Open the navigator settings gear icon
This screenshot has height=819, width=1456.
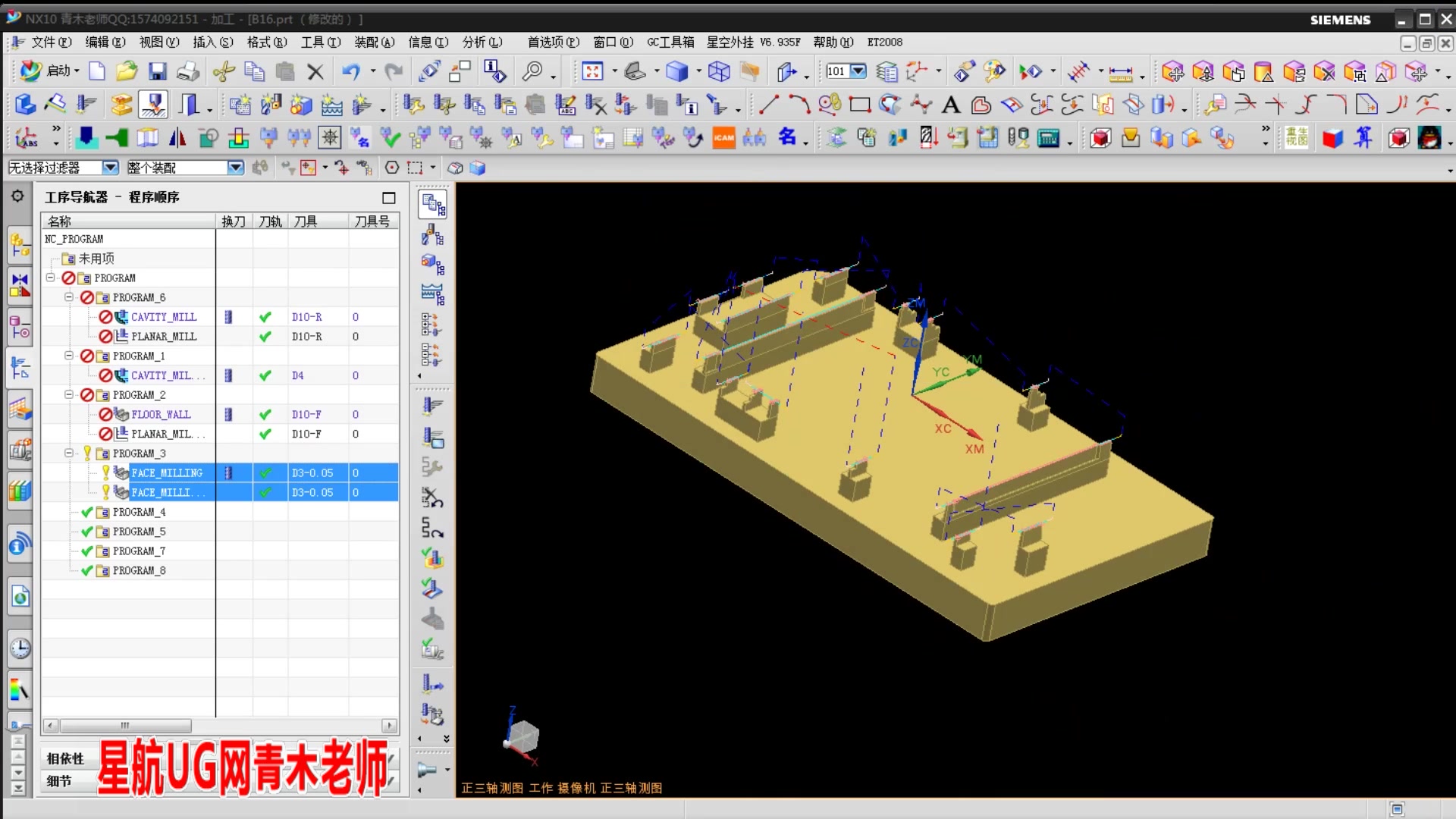pos(17,196)
